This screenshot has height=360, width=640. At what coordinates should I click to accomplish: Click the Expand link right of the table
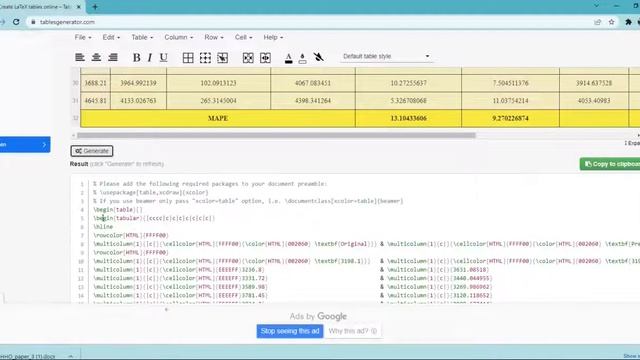[632, 143]
